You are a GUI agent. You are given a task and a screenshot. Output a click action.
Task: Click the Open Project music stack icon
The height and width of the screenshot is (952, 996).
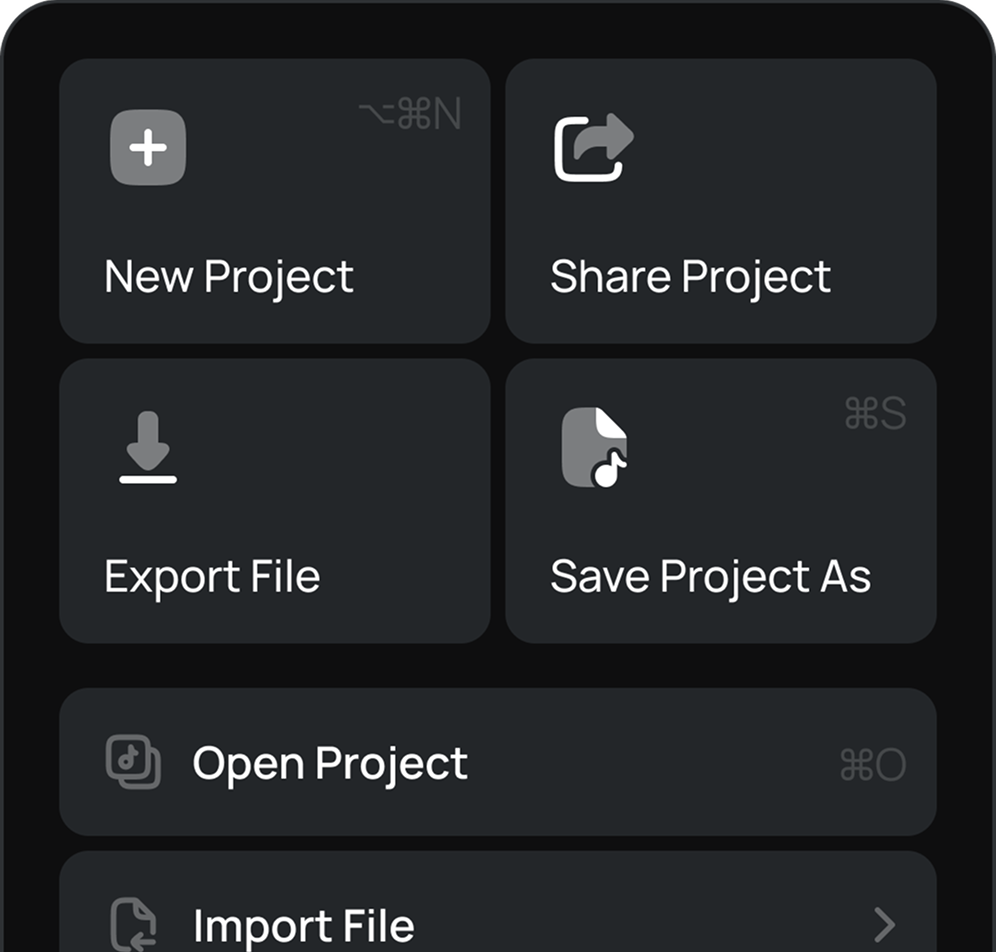pyautogui.click(x=133, y=762)
